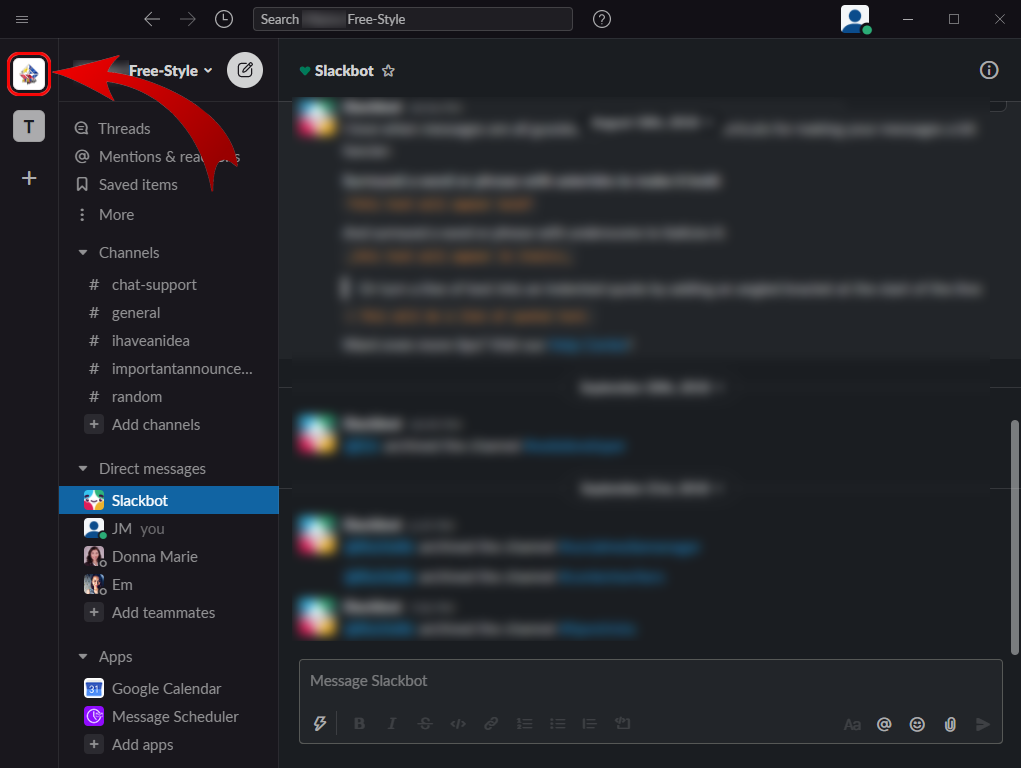Viewport: 1021px width, 768px height.
Task: Click the Search Free-Style field
Action: coord(413,20)
